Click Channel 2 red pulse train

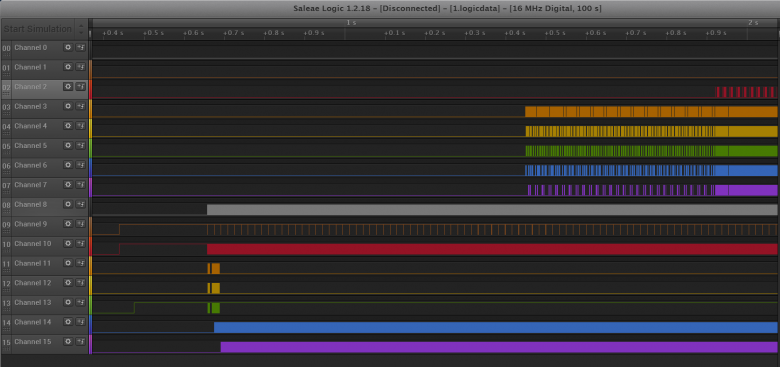[x=746, y=92]
